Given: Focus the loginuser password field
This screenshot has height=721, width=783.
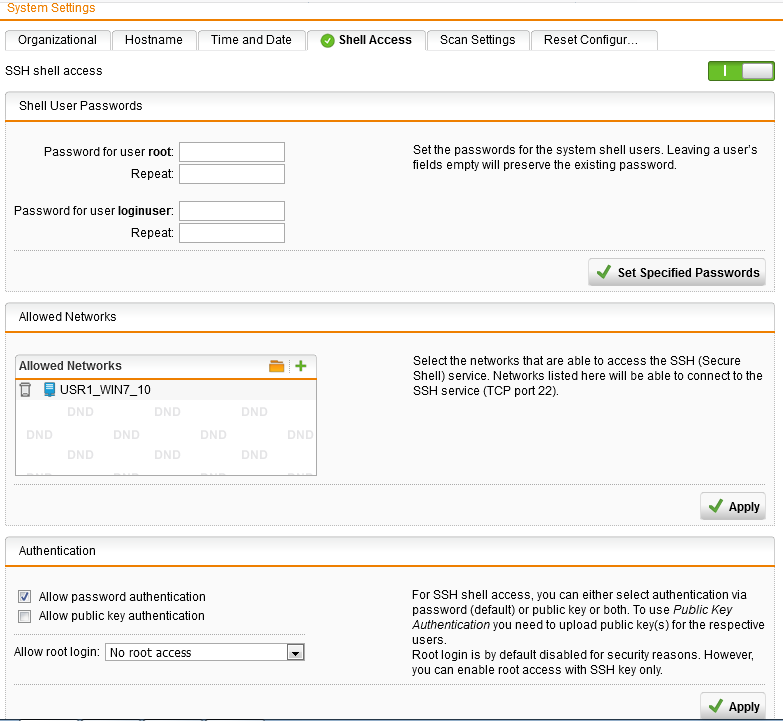Looking at the screenshot, I should [231, 211].
